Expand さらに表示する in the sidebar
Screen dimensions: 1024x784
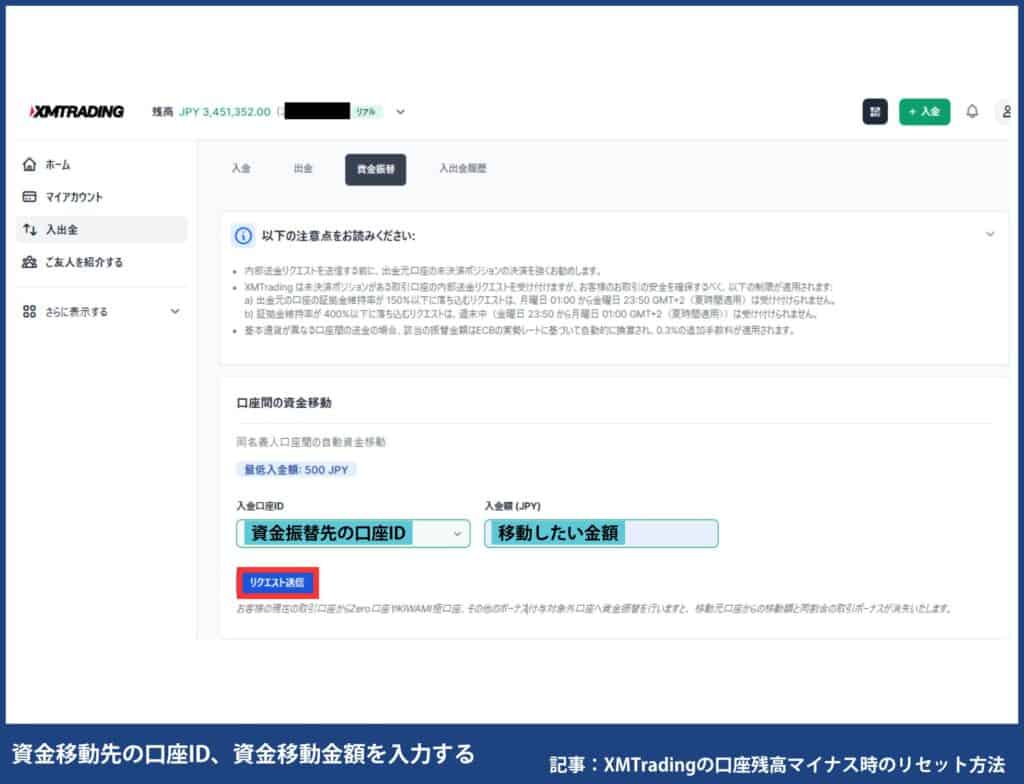tap(101, 312)
